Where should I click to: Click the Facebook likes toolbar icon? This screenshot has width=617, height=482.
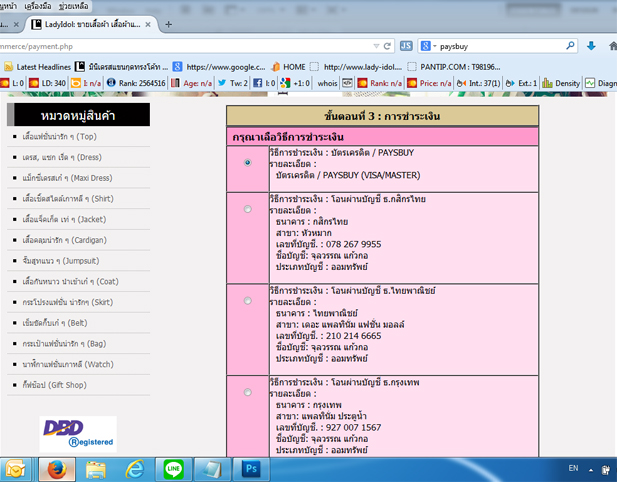[x=264, y=83]
